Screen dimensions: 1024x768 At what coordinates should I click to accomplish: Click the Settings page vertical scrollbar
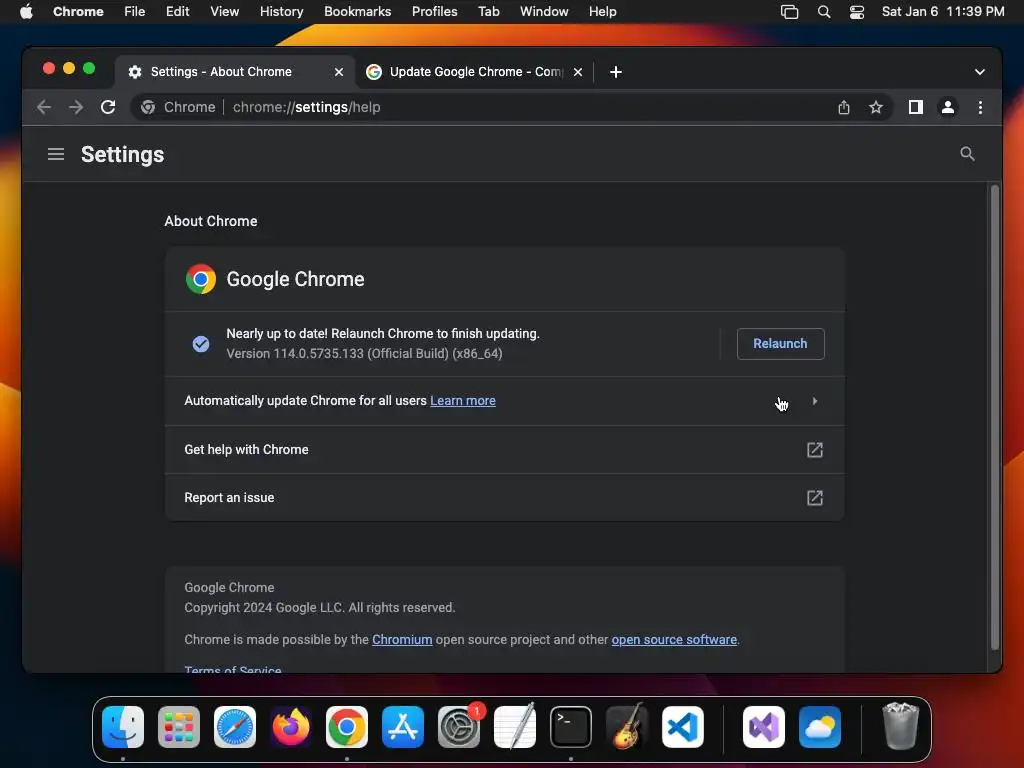[x=995, y=418]
